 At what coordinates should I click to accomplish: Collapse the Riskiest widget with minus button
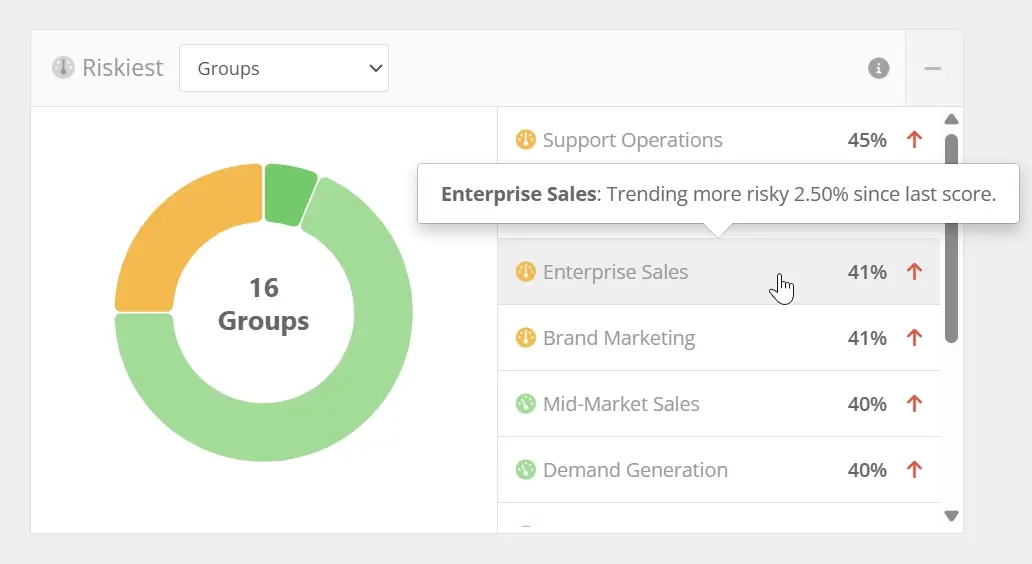tap(933, 68)
